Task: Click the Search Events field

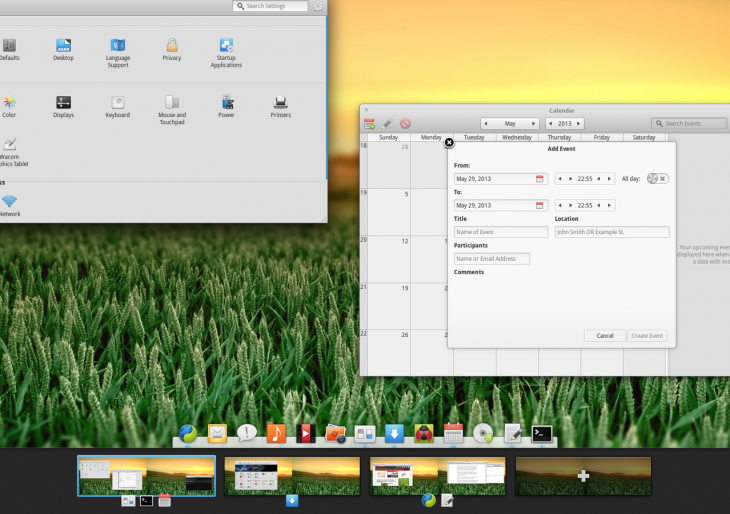Action: 689,124
